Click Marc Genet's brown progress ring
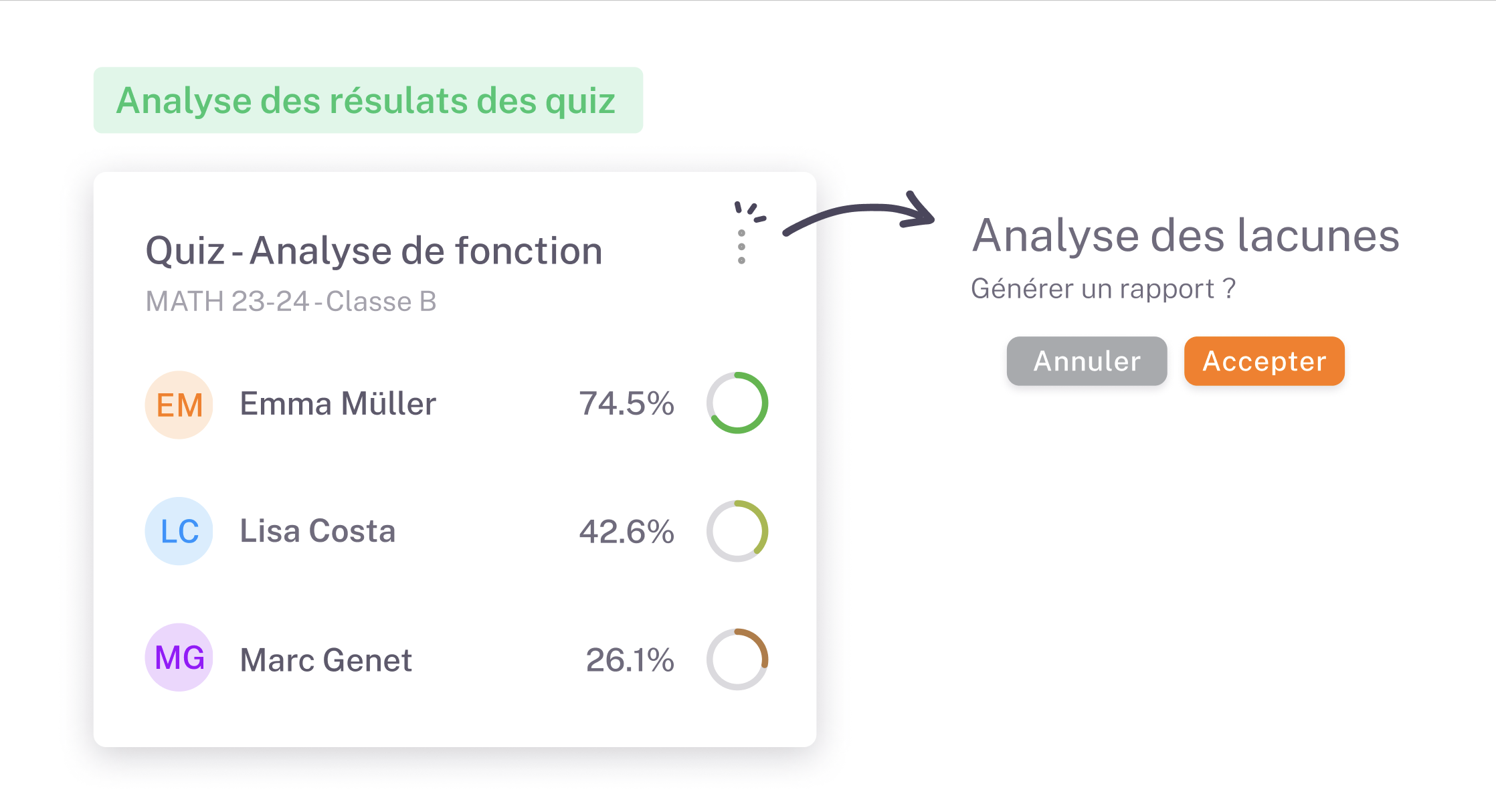1496x812 pixels. 737,659
